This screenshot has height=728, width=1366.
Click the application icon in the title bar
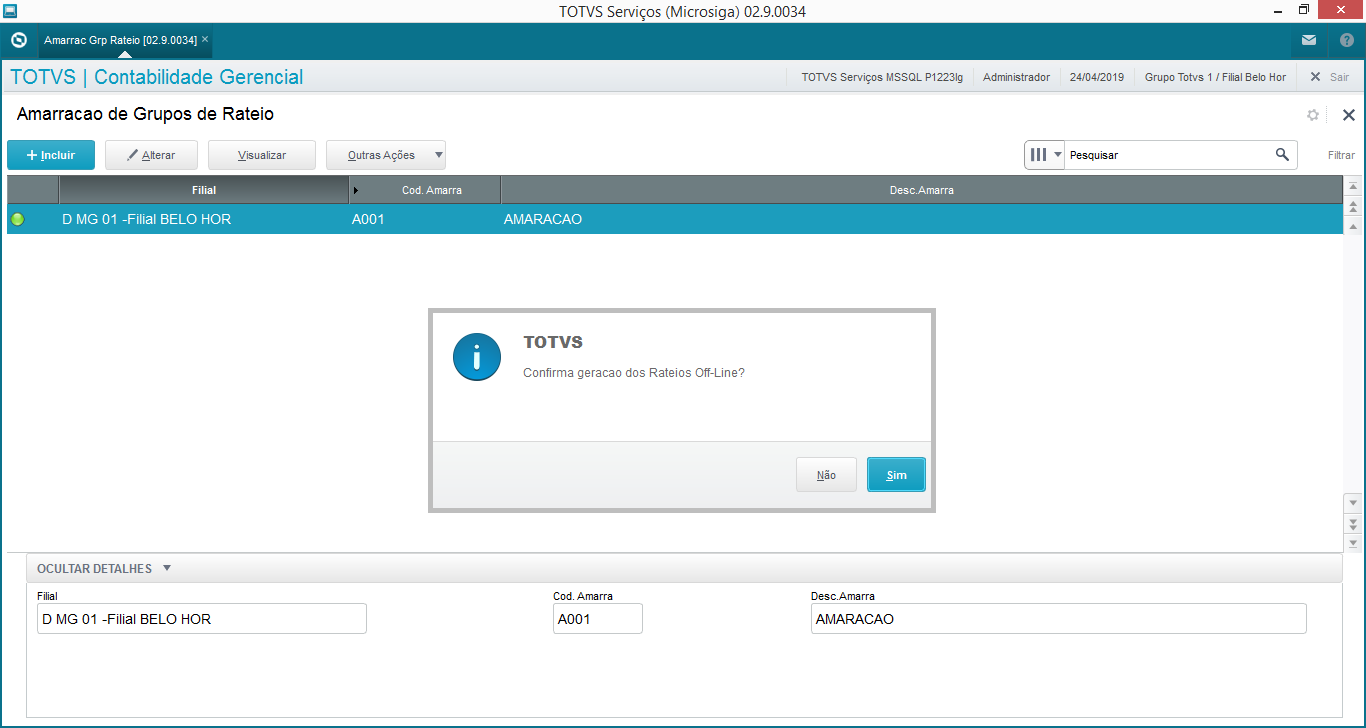point(10,11)
